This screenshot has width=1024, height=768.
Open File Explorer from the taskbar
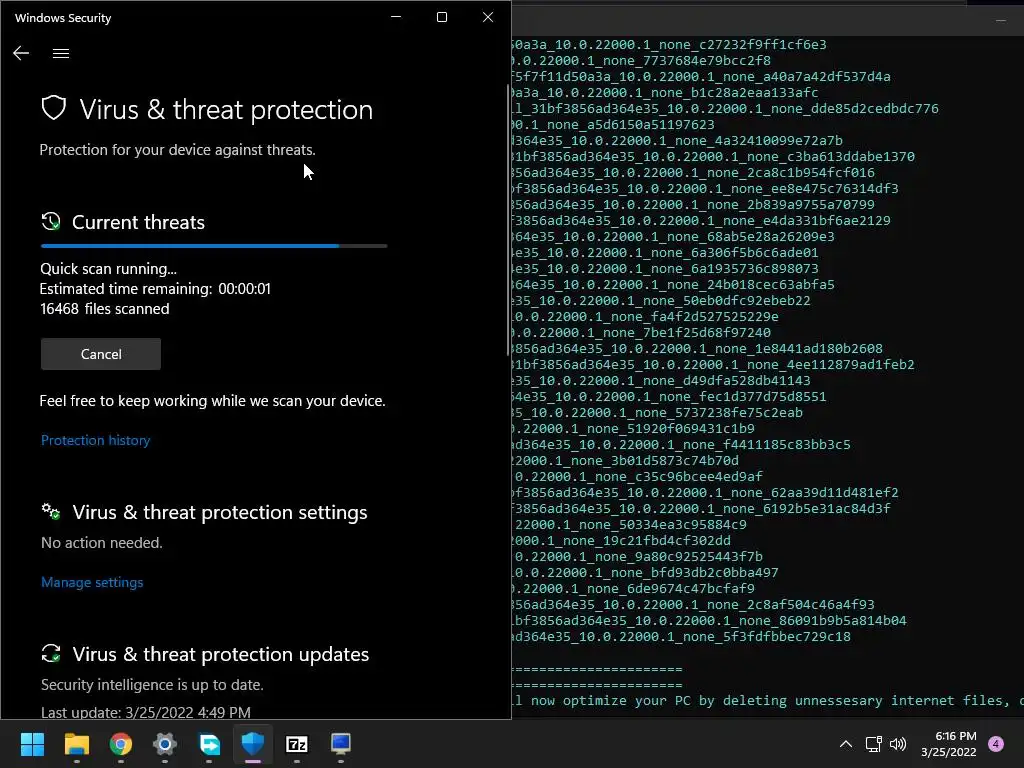[x=76, y=744]
